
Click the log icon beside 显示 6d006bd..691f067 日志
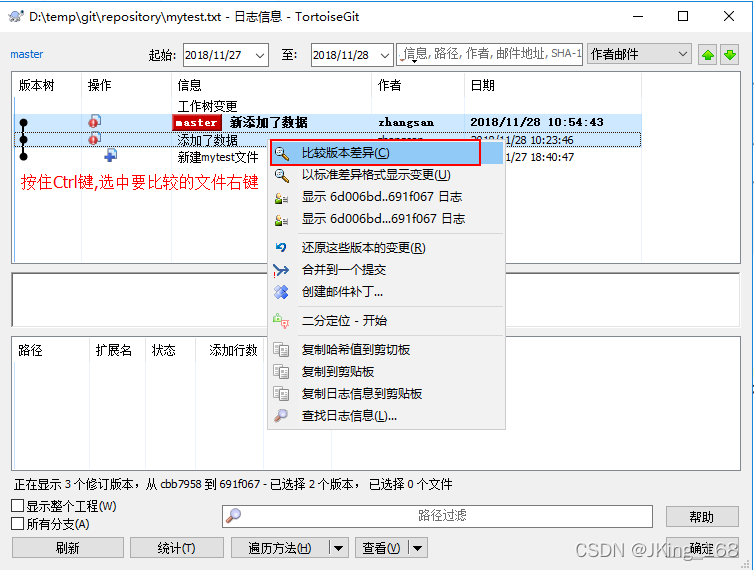[281, 198]
